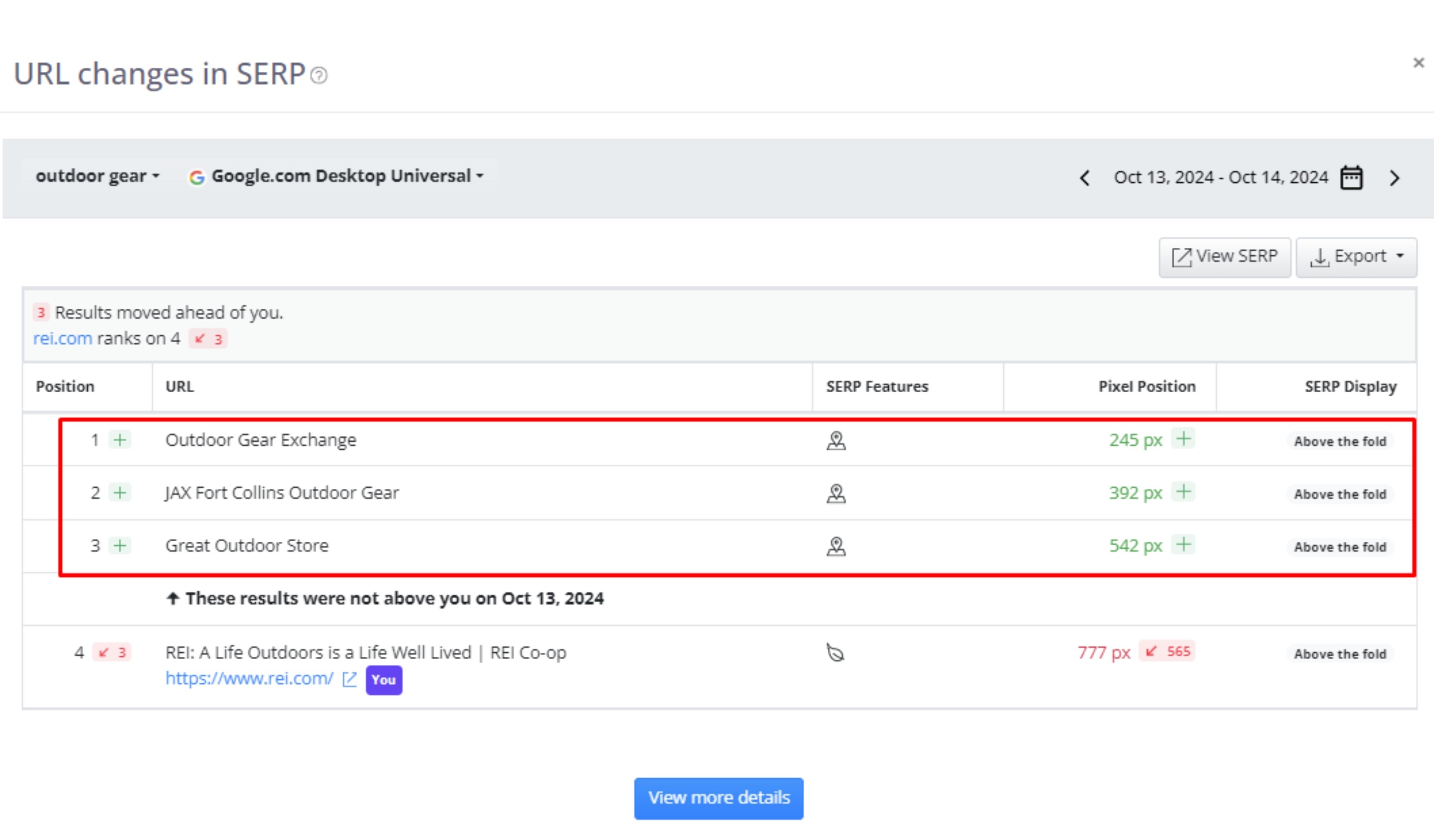1434x840 pixels.
Task: Click the local pack icon for JAX Fort Collins
Action: tap(836, 493)
